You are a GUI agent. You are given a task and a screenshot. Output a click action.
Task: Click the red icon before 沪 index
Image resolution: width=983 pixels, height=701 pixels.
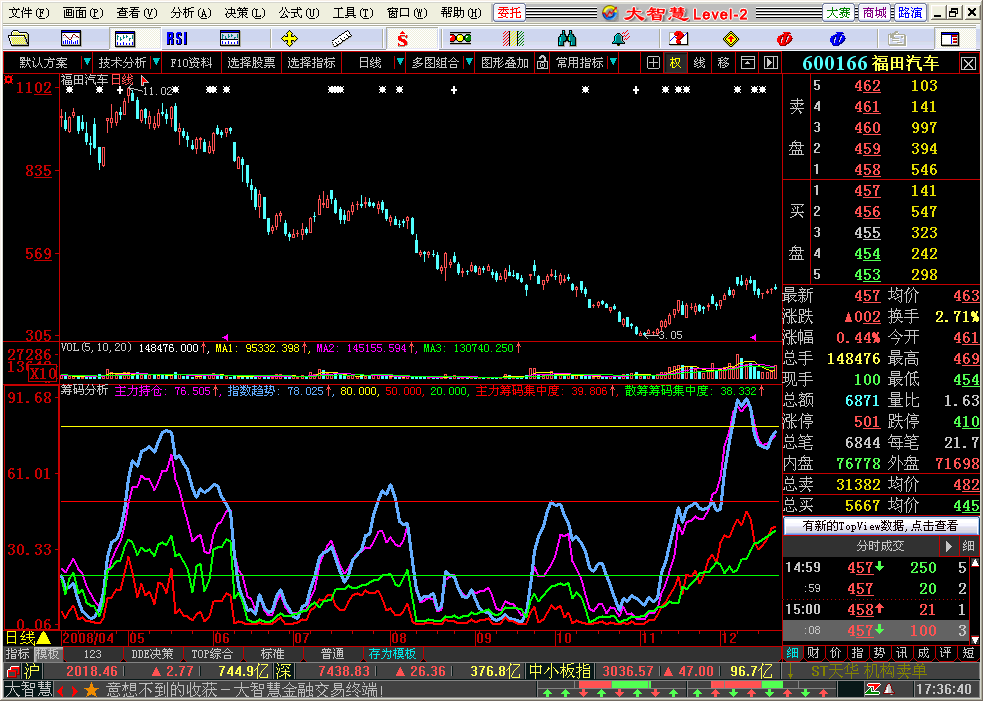click(x=13, y=672)
